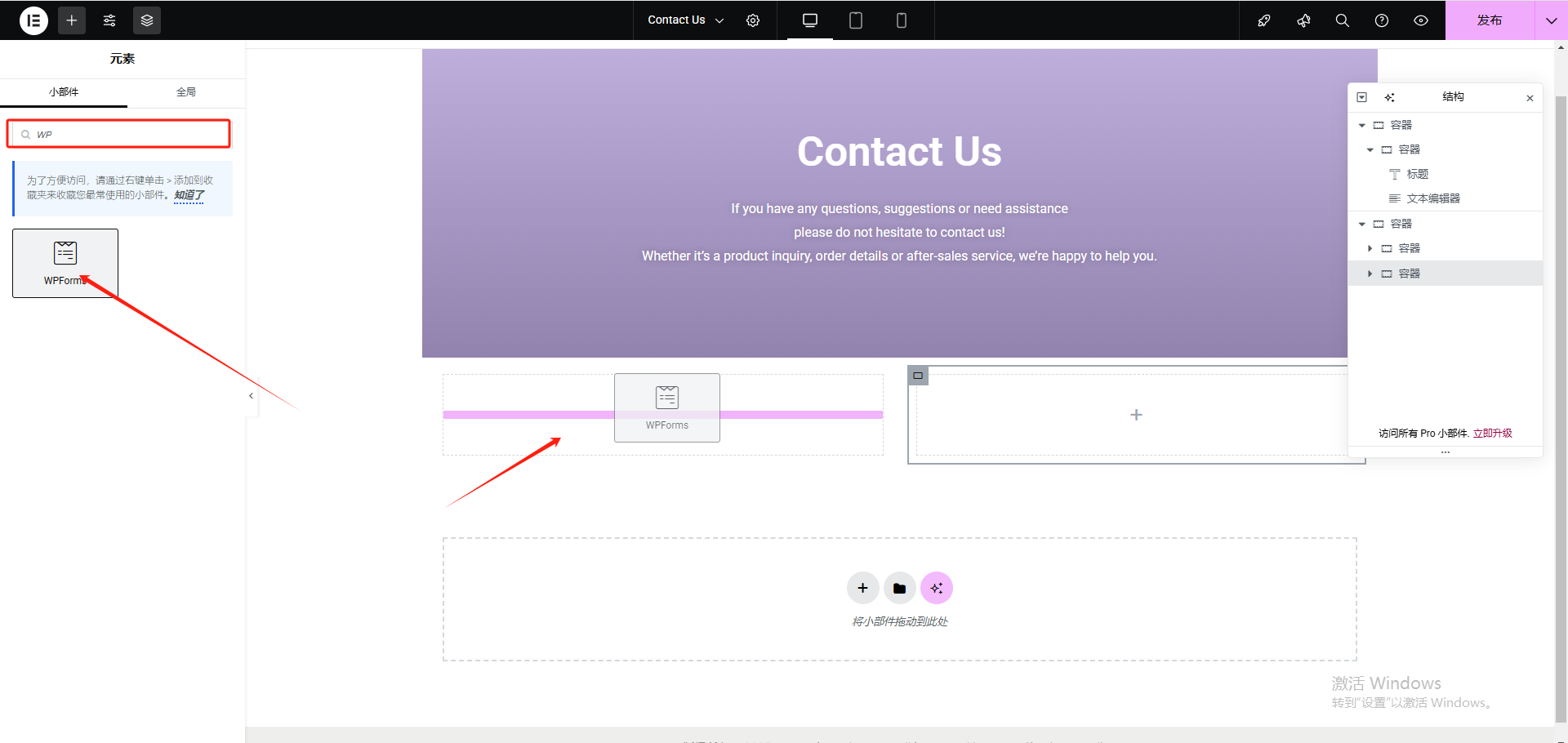Click the 发布 publish button
The width and height of the screenshot is (1568, 743).
[1489, 20]
